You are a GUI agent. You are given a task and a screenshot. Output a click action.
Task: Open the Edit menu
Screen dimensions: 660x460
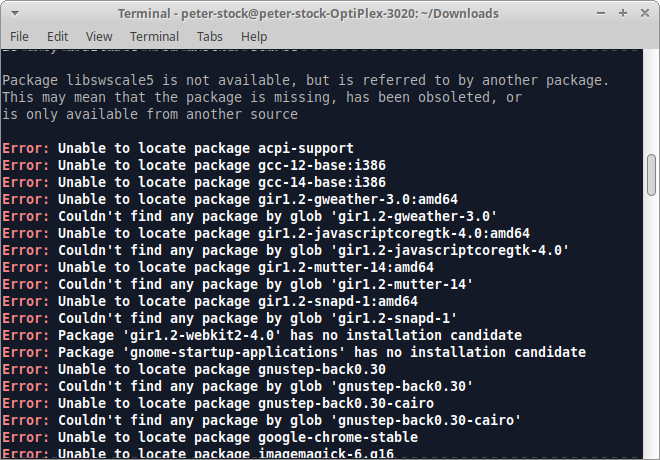58,37
